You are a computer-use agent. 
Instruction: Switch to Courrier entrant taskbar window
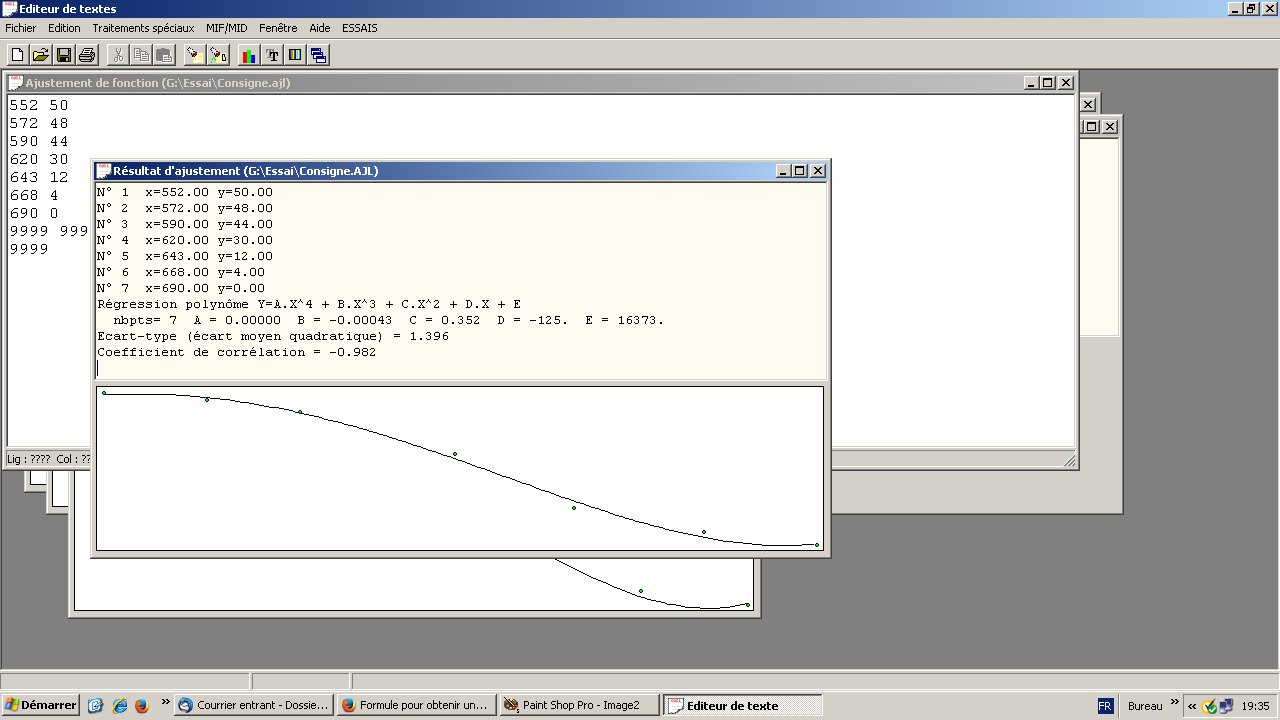tap(254, 705)
